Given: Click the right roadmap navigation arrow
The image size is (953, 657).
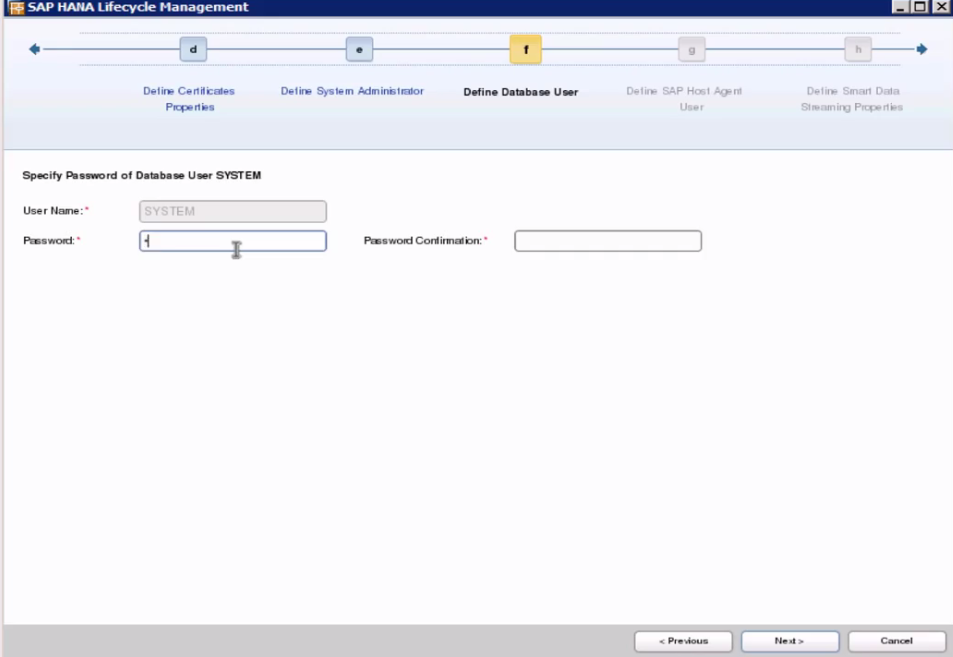Looking at the screenshot, I should point(922,49).
